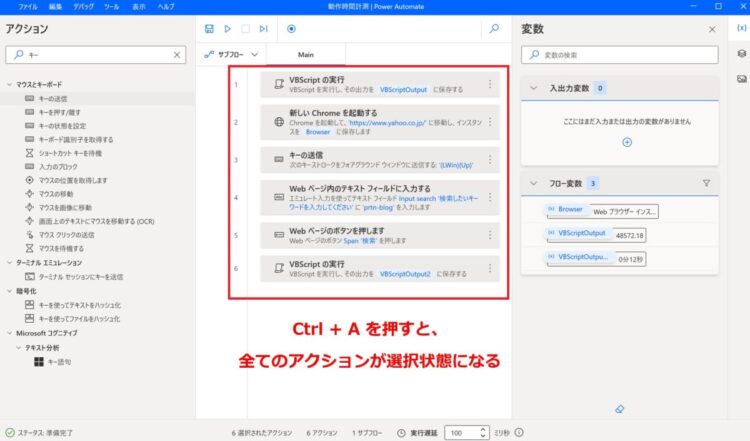Collapse the 入出力変数 section
This screenshot has height=441, width=750.
tap(534, 88)
